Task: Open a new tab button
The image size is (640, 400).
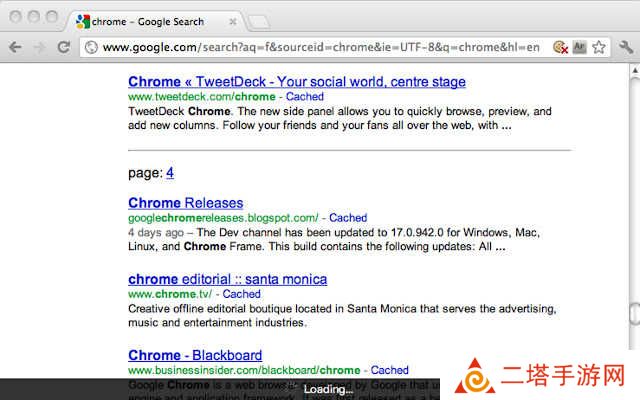Action: point(259,22)
